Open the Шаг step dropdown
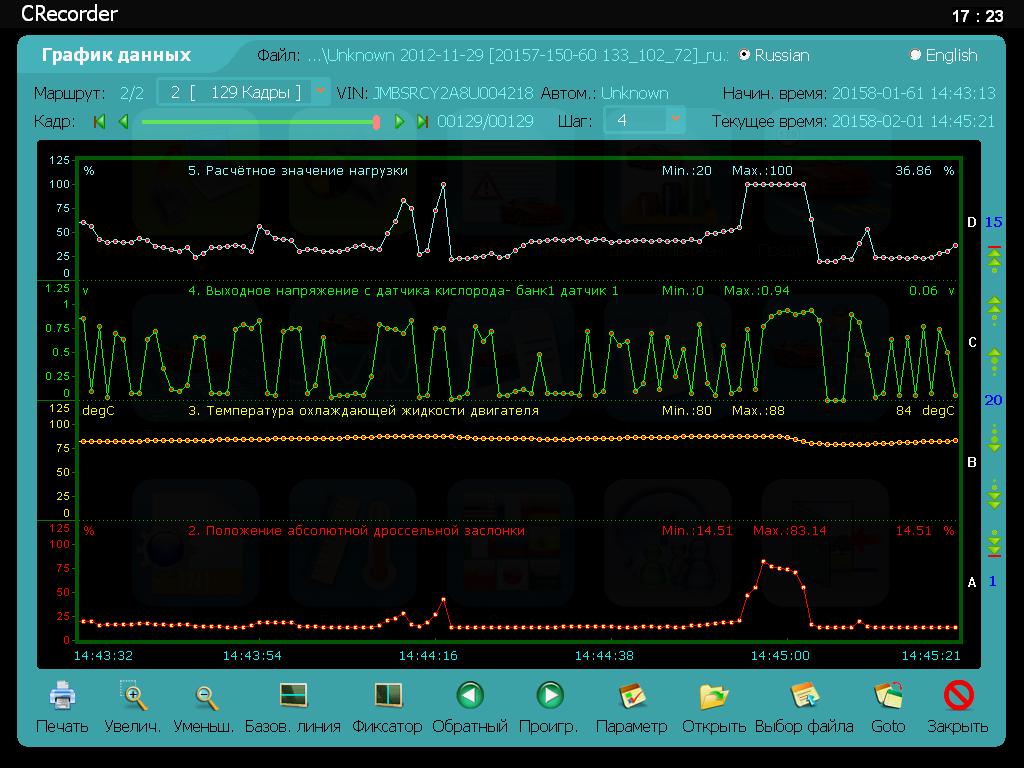Screen dimensions: 1024x768 tap(675, 120)
